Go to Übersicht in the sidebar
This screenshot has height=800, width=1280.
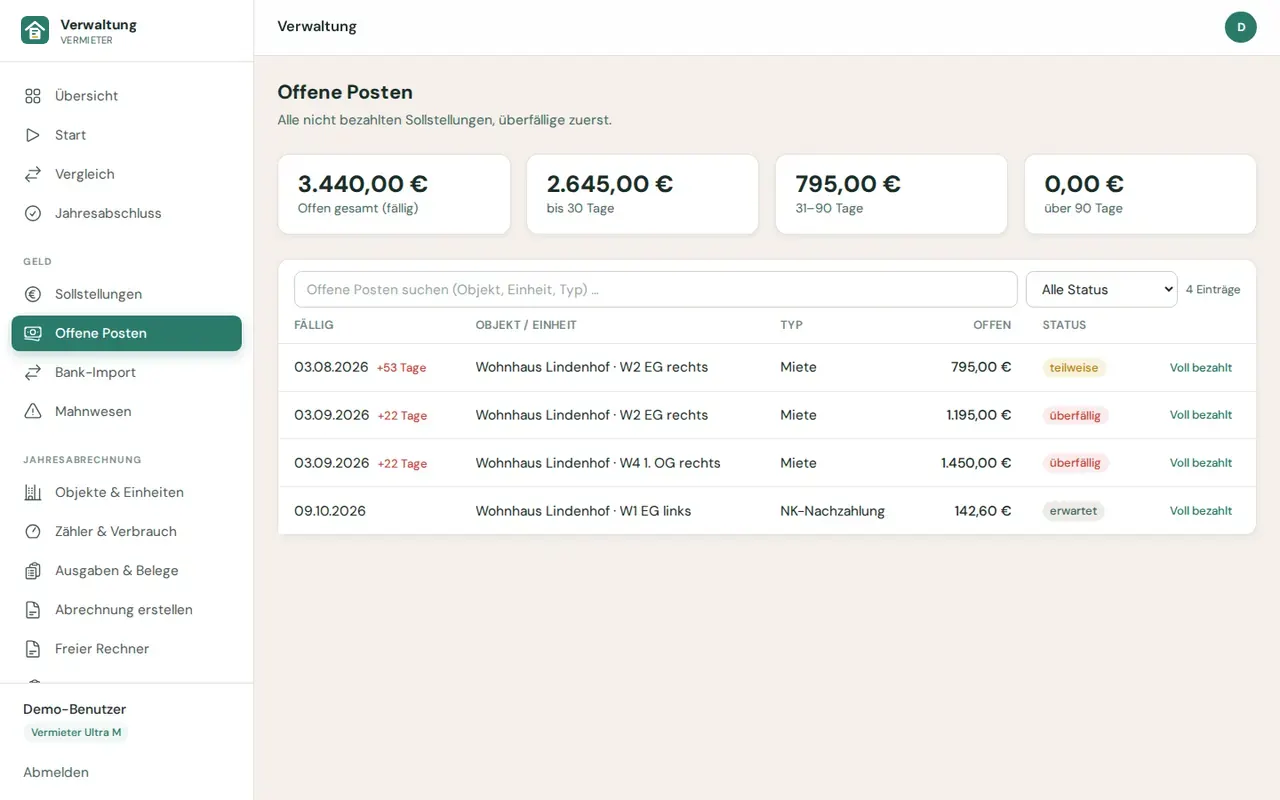pos(127,96)
